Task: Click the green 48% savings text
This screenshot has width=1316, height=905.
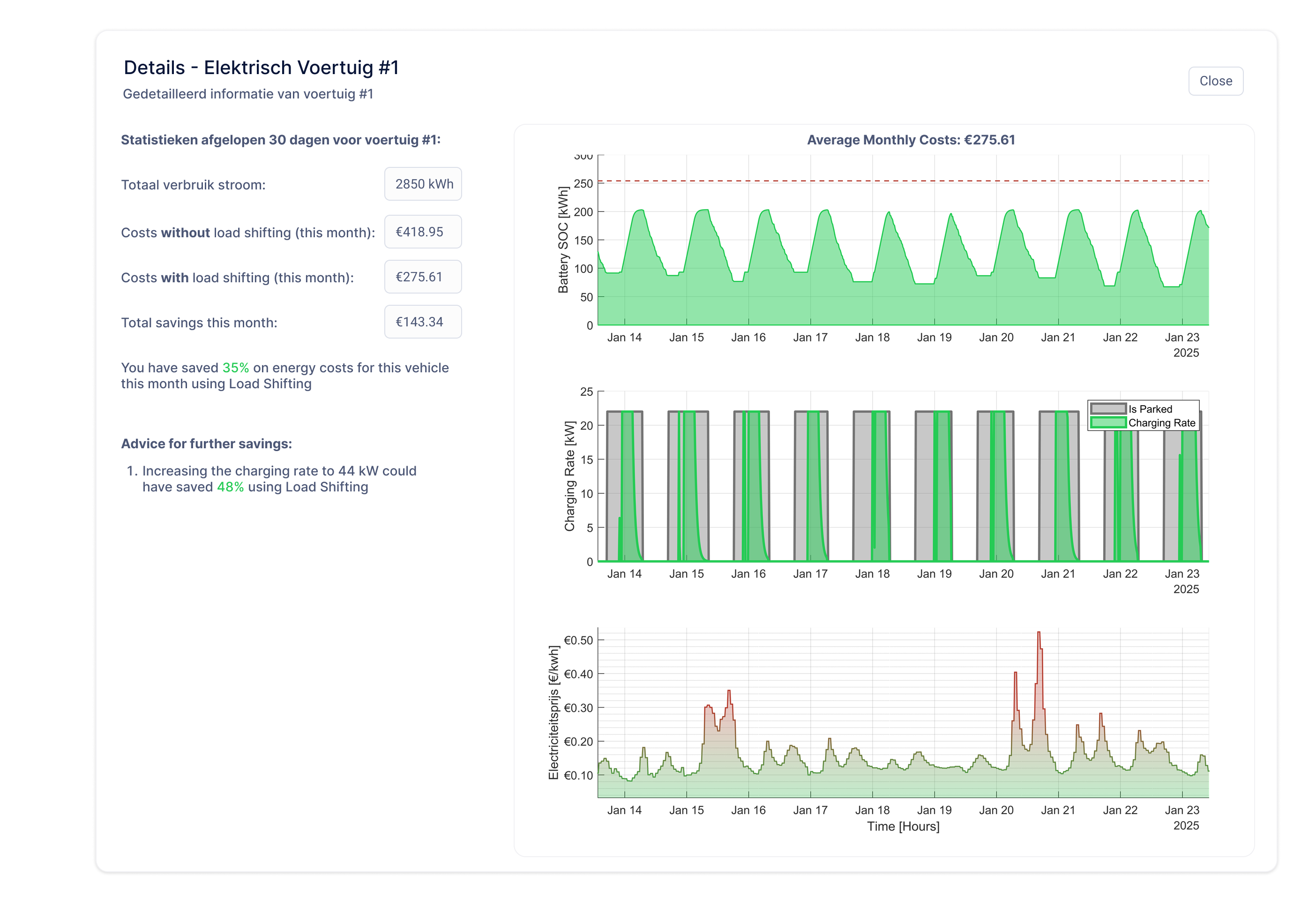Action: (x=230, y=487)
